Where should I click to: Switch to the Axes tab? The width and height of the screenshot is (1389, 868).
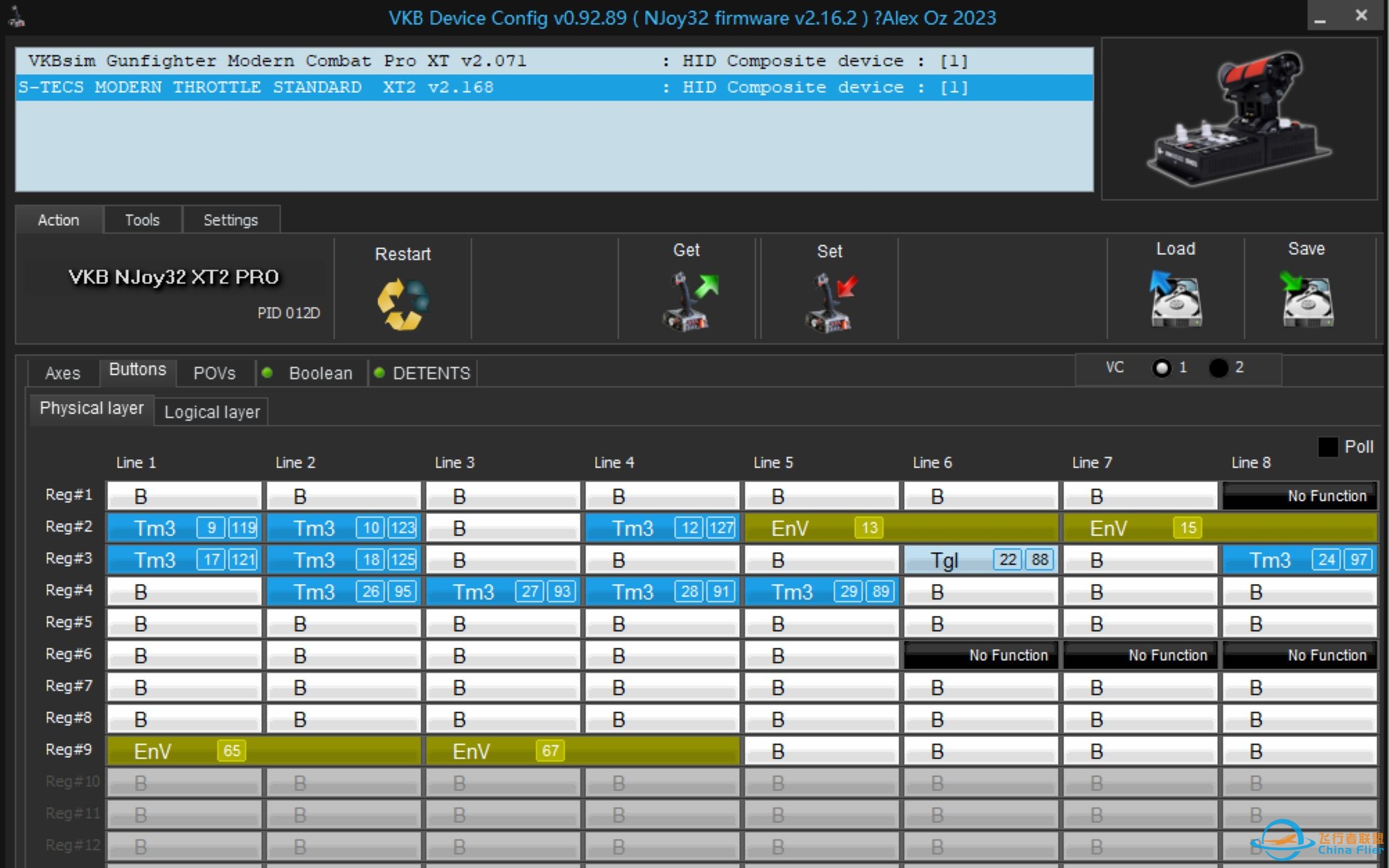(63, 373)
